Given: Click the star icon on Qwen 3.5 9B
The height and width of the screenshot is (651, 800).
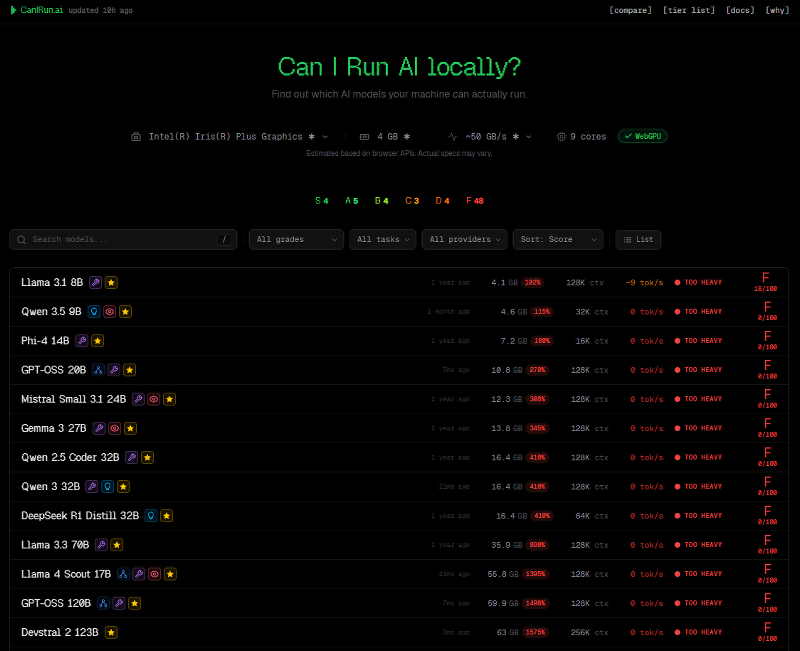Looking at the screenshot, I should coord(126,312).
